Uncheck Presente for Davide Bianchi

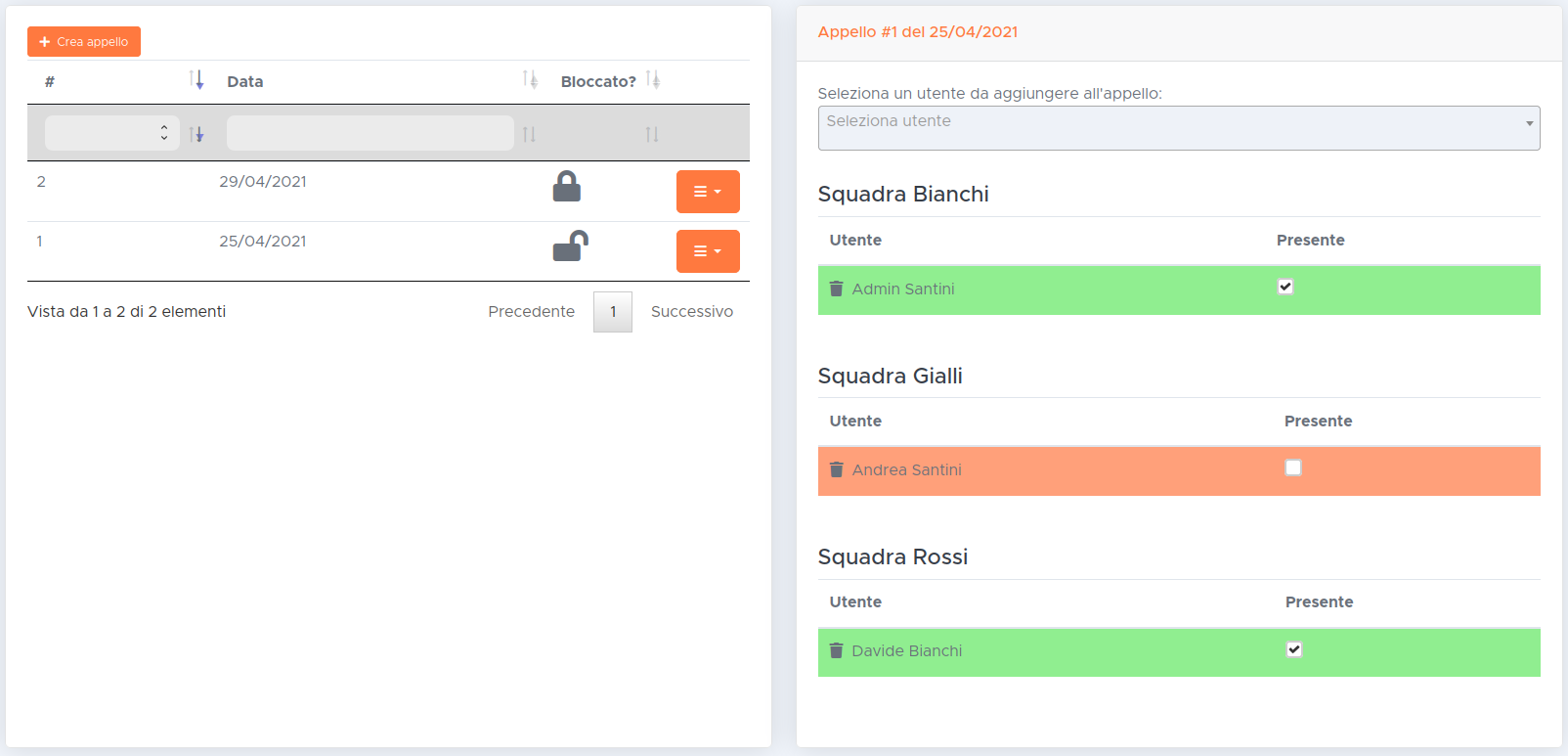1294,649
